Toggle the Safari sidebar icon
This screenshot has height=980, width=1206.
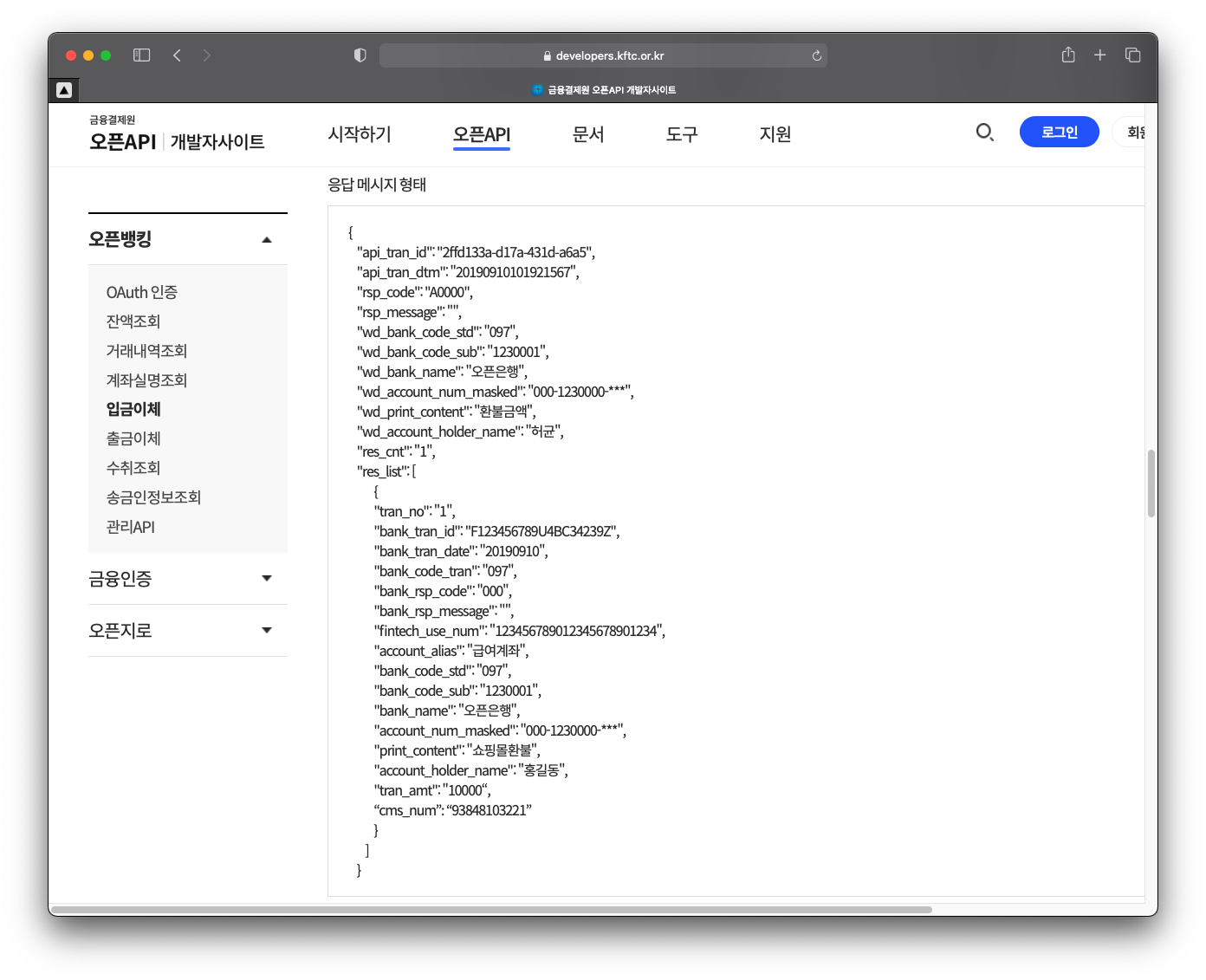tap(141, 55)
